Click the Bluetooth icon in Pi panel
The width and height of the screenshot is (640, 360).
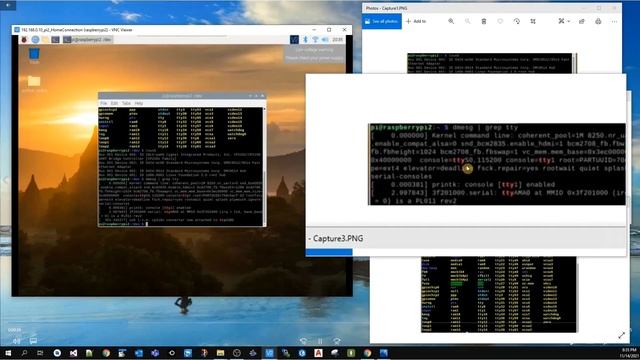tap(305, 40)
